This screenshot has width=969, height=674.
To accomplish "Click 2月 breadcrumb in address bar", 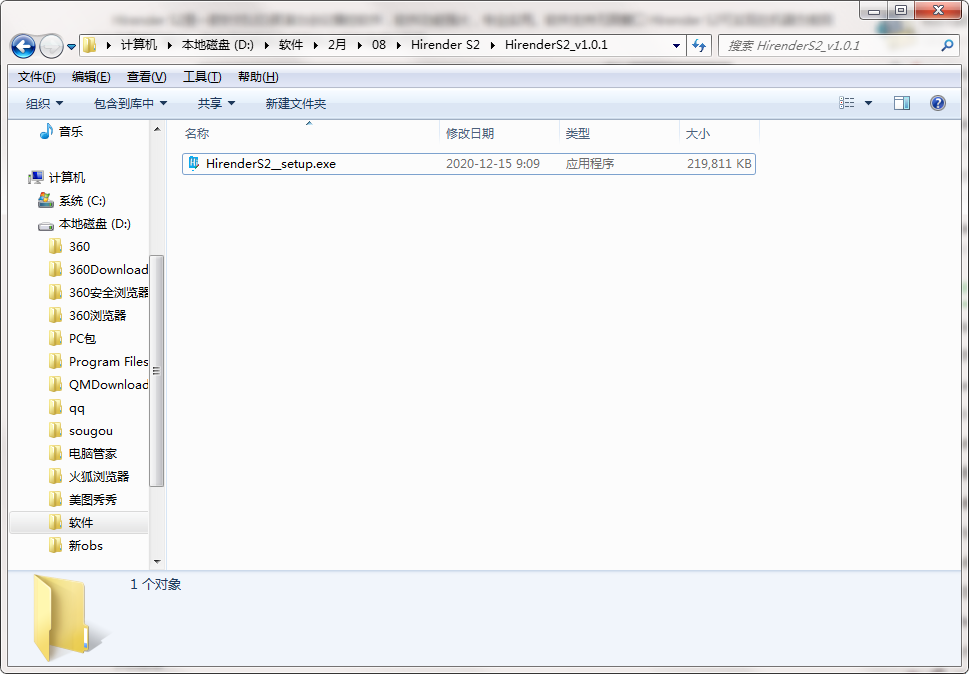I will pyautogui.click(x=337, y=45).
